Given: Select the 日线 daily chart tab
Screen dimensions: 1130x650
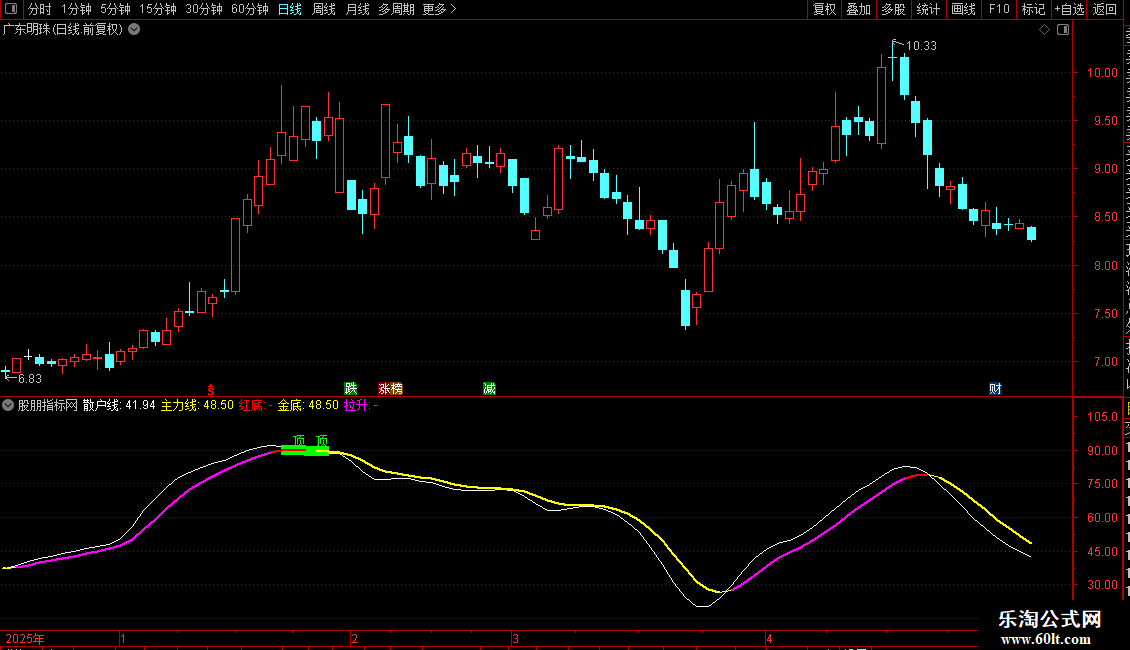Looking at the screenshot, I should 290,9.
